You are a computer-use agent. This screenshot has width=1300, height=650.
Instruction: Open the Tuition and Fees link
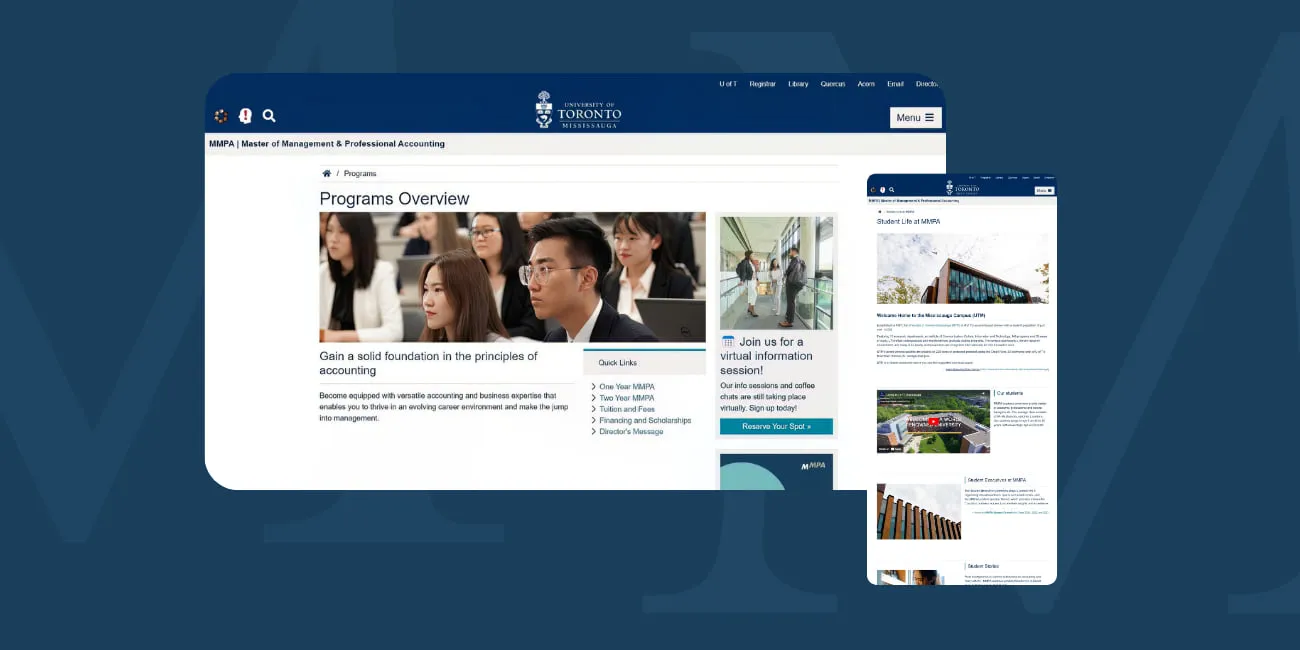tap(626, 408)
